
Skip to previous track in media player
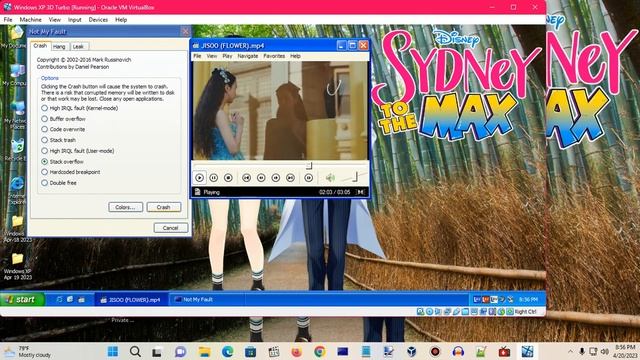246,178
